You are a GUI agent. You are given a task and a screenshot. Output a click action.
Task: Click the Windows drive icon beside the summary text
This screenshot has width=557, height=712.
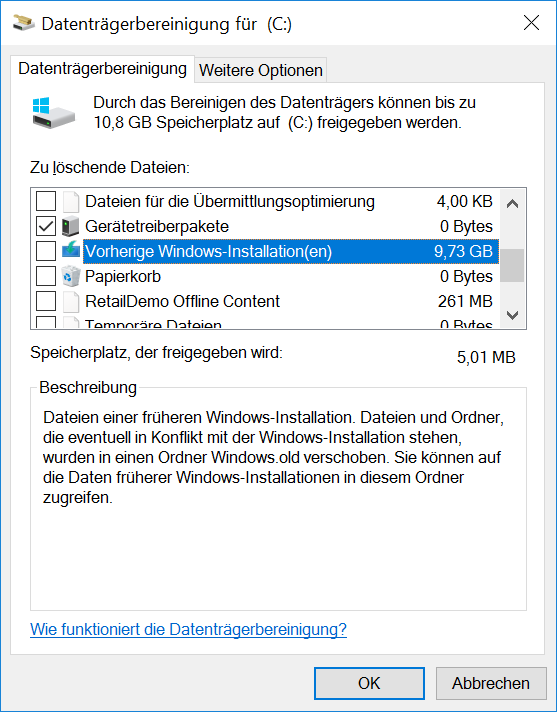click(x=54, y=113)
